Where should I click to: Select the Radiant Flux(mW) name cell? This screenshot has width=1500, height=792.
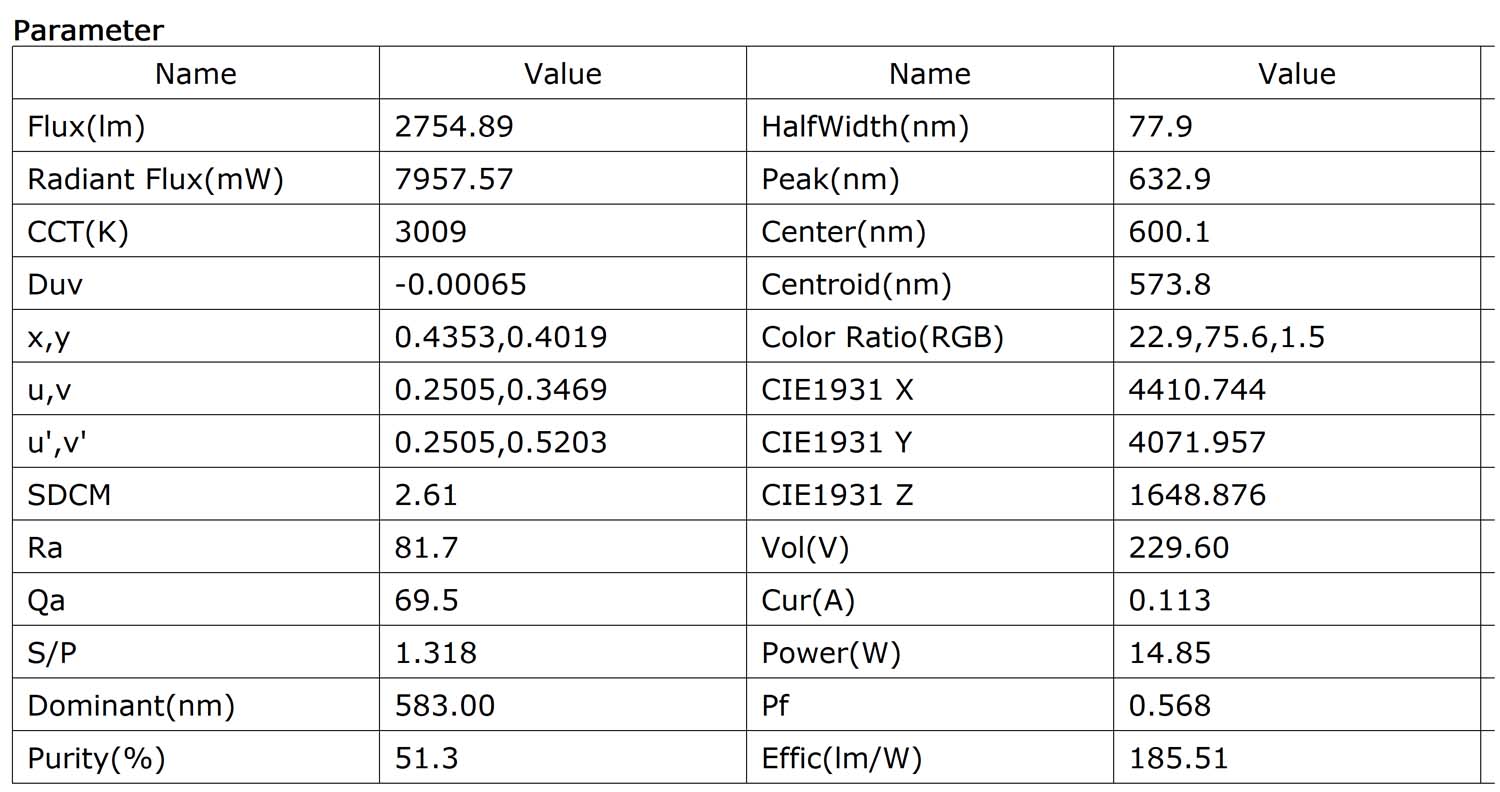point(155,179)
